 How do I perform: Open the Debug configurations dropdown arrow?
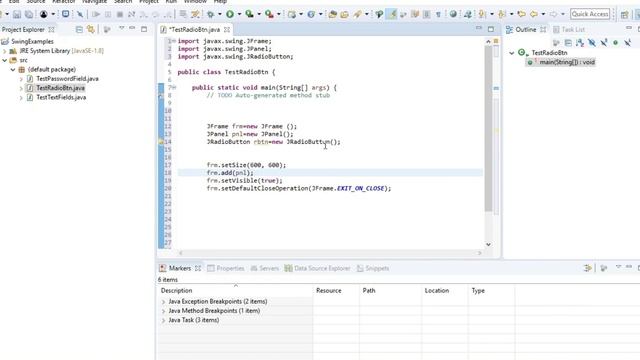coord(220,14)
